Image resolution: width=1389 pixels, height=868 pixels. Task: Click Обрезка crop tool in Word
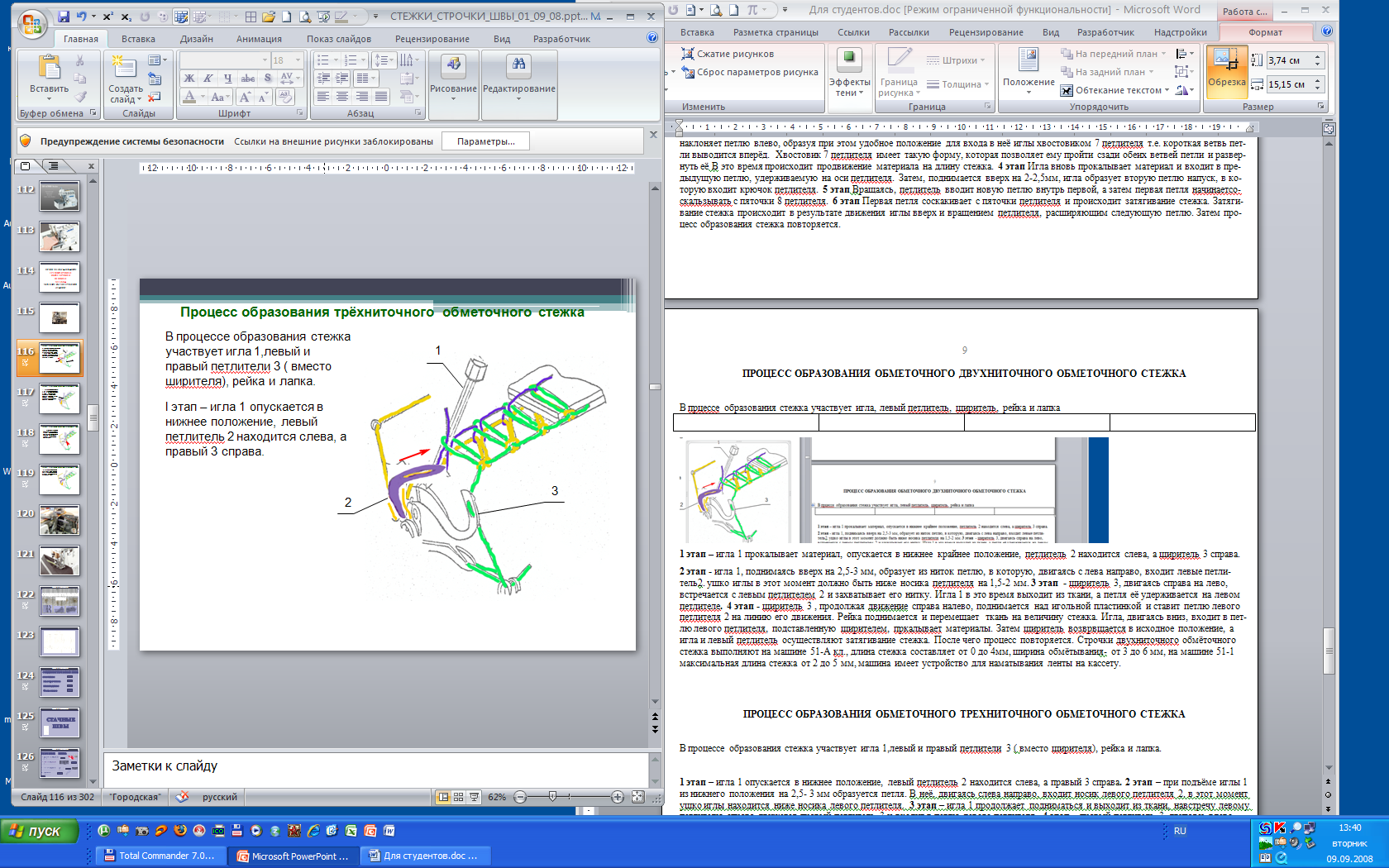pyautogui.click(x=1226, y=71)
